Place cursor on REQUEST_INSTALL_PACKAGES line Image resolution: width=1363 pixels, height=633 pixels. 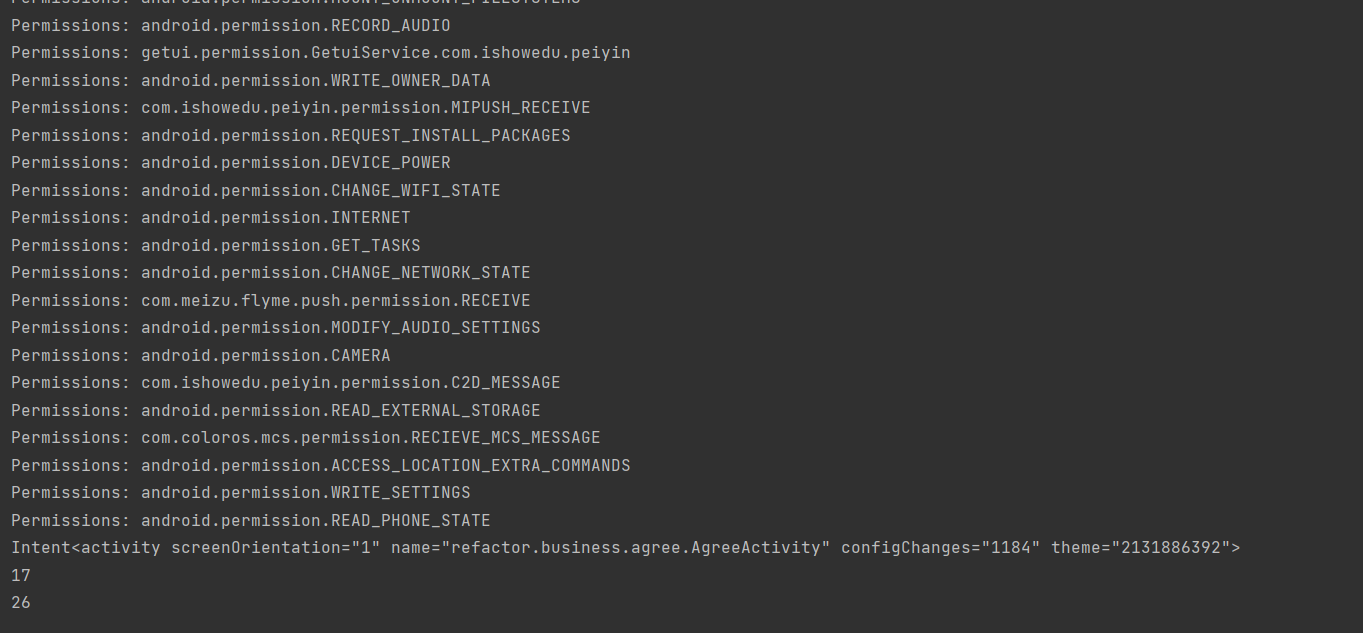[290, 135]
